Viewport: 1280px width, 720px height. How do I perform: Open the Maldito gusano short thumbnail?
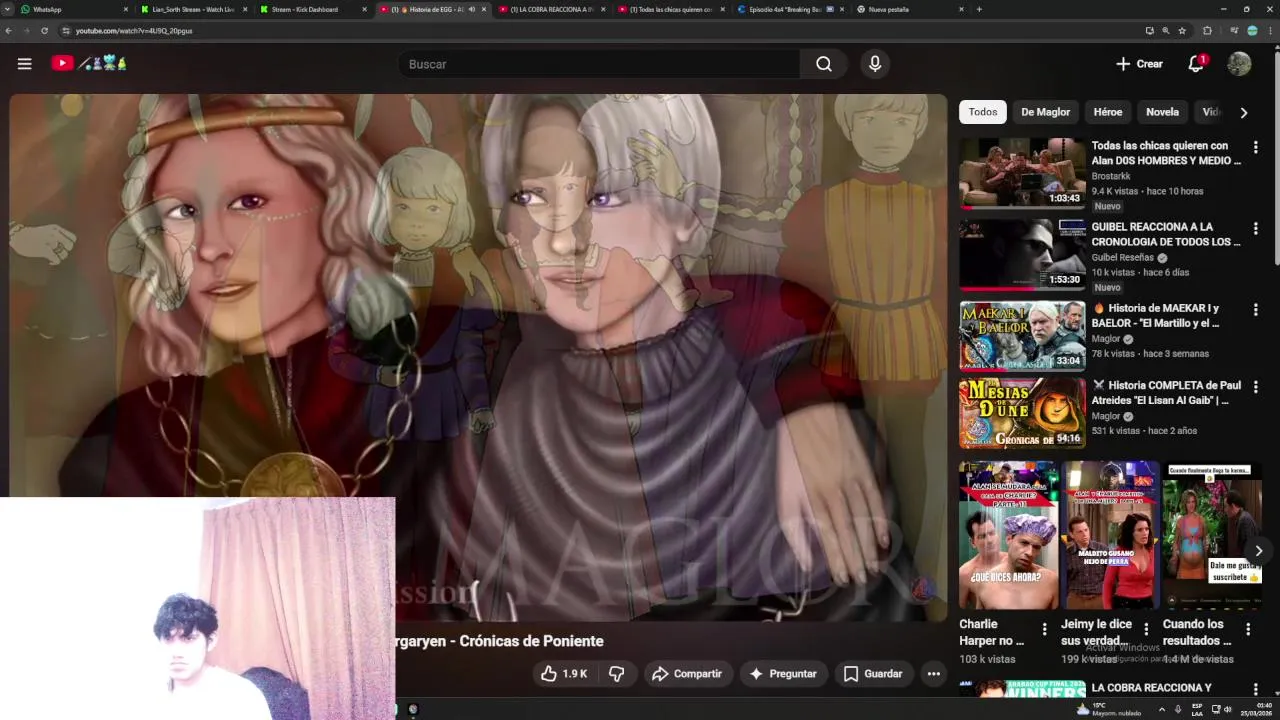click(x=1110, y=535)
